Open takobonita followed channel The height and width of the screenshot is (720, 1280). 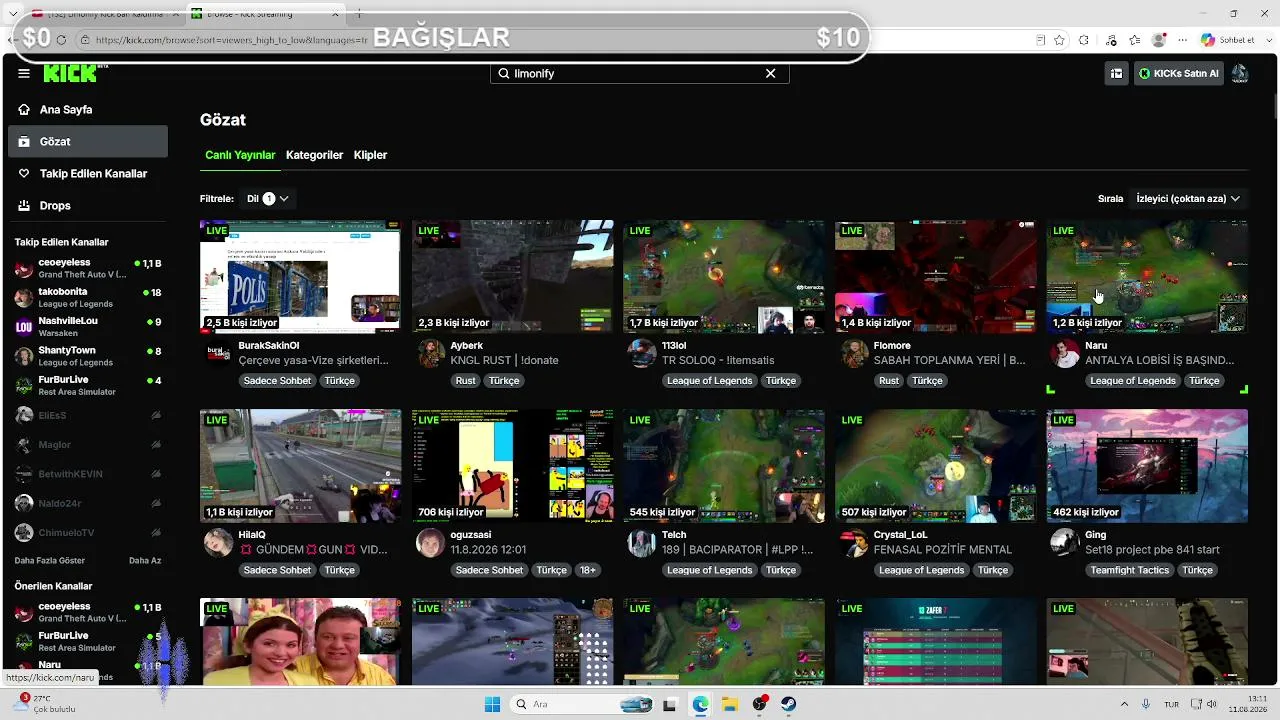pyautogui.click(x=88, y=297)
